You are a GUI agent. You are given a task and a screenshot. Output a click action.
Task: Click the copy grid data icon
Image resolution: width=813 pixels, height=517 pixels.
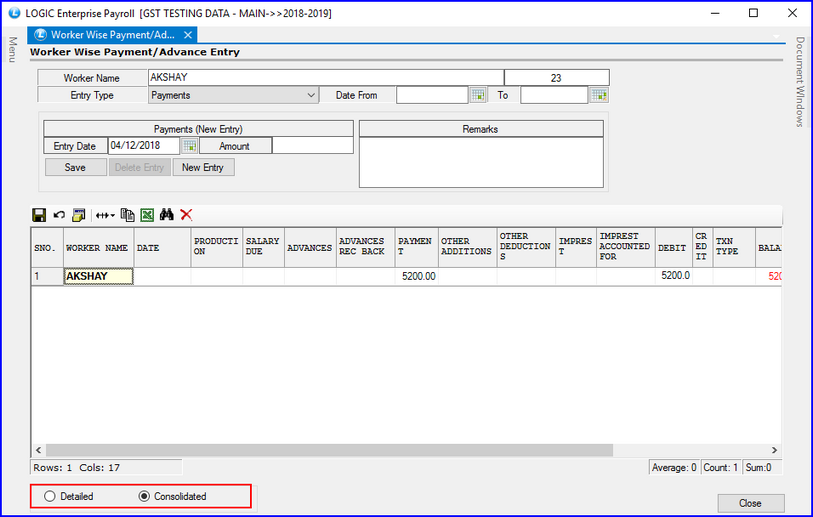(127, 215)
